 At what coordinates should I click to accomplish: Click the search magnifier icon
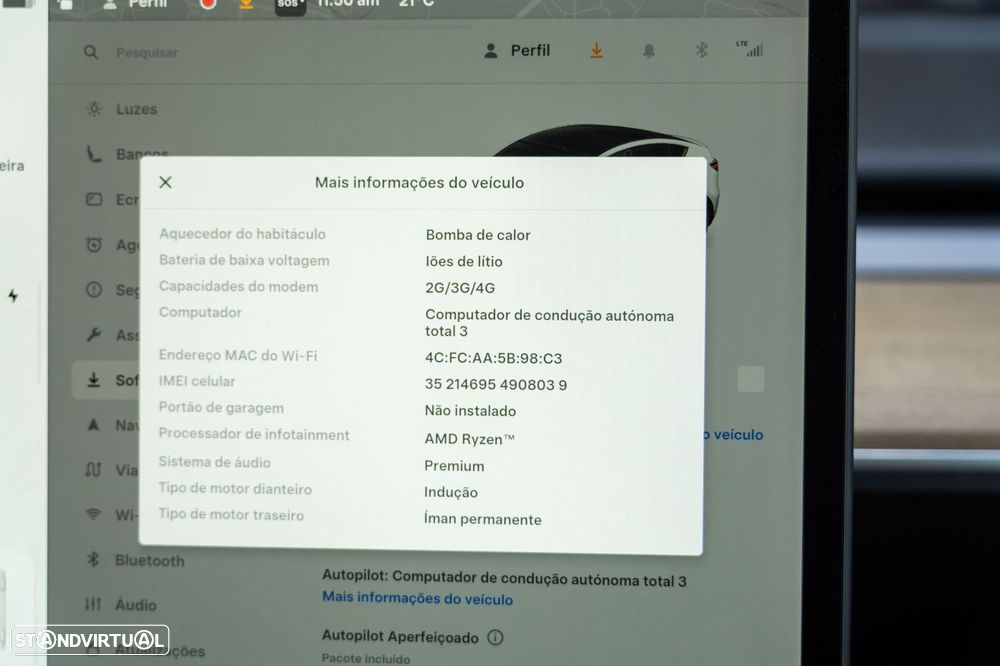91,52
